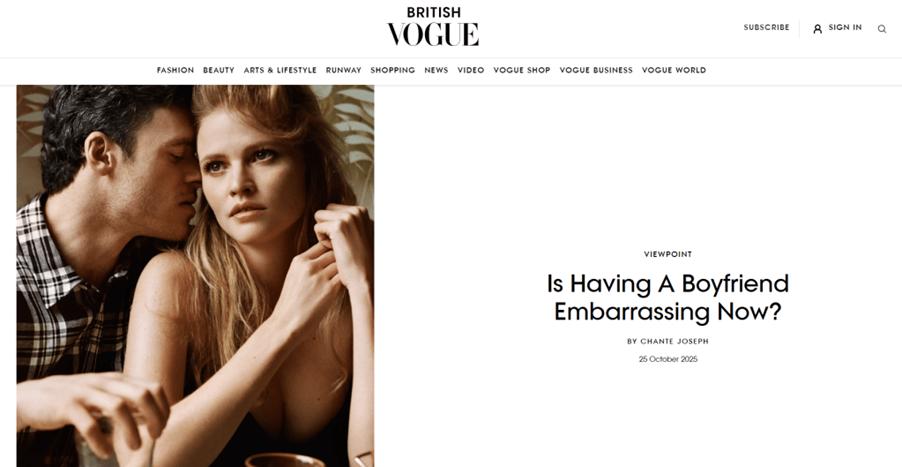Select the Video menu item
902x467 pixels.
471,70
